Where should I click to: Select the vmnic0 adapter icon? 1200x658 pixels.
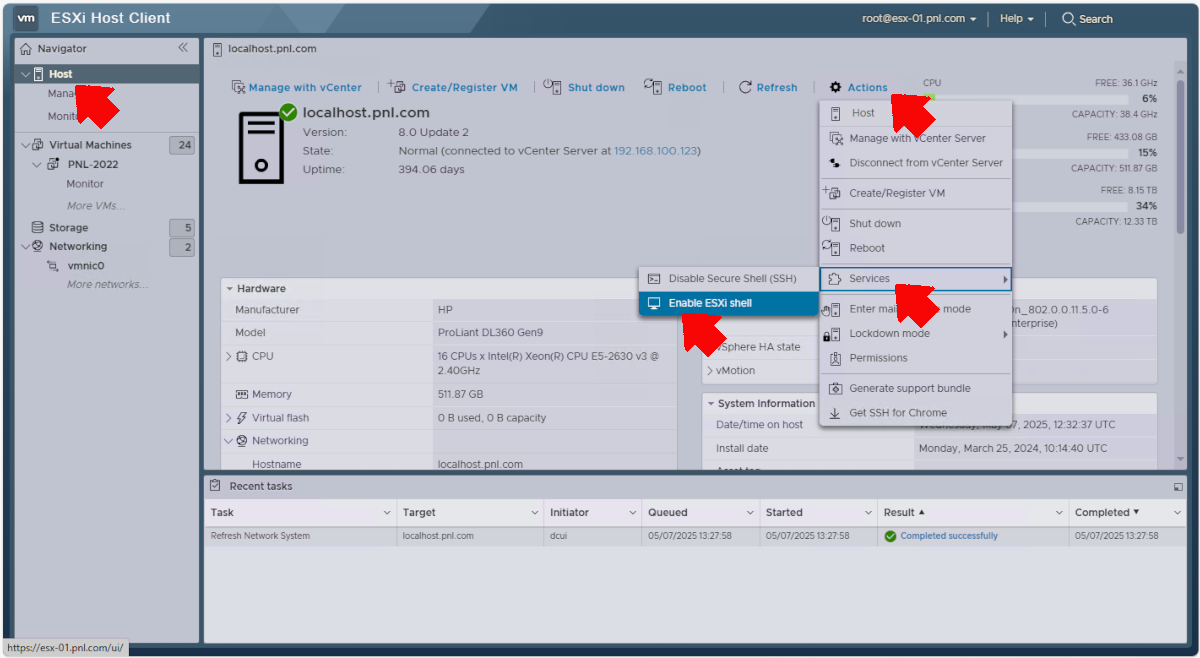pyautogui.click(x=53, y=266)
